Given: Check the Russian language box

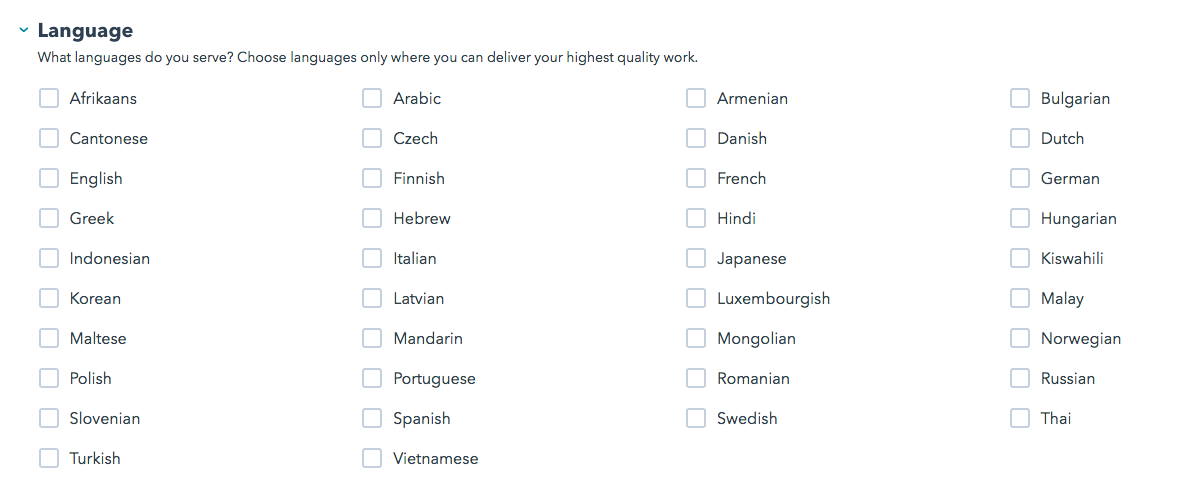Looking at the screenshot, I should [1020, 378].
